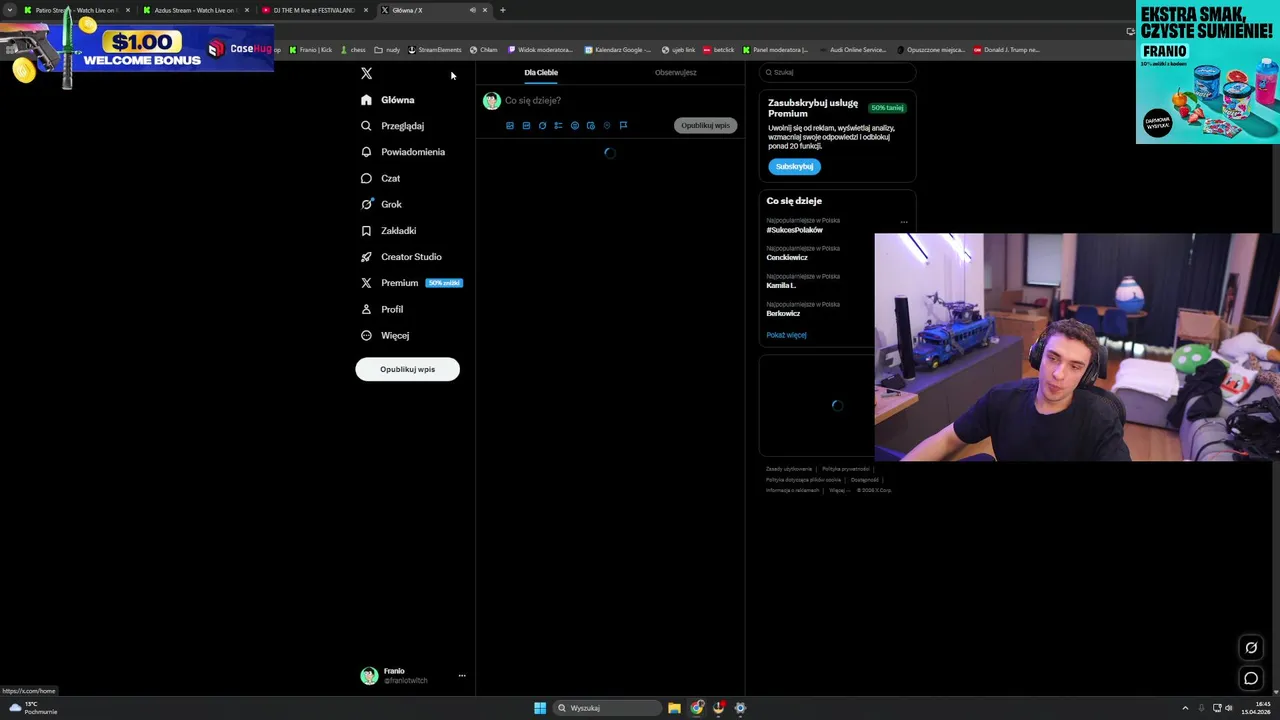
Task: Click the Grok image icon in composer
Action: (542, 126)
